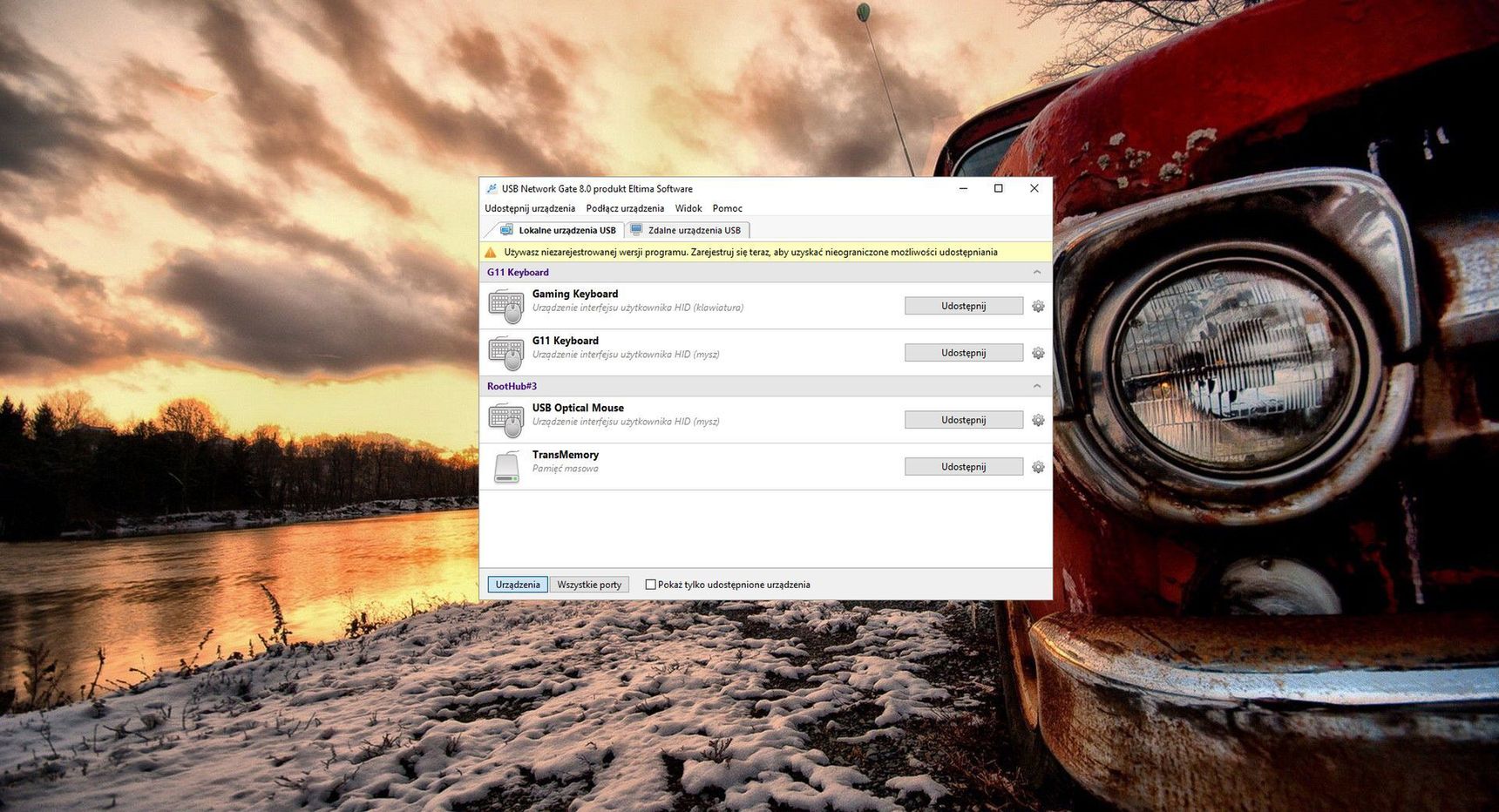Open settings gear for Gaming Keyboard
This screenshot has width=1499, height=812.
1038,307
